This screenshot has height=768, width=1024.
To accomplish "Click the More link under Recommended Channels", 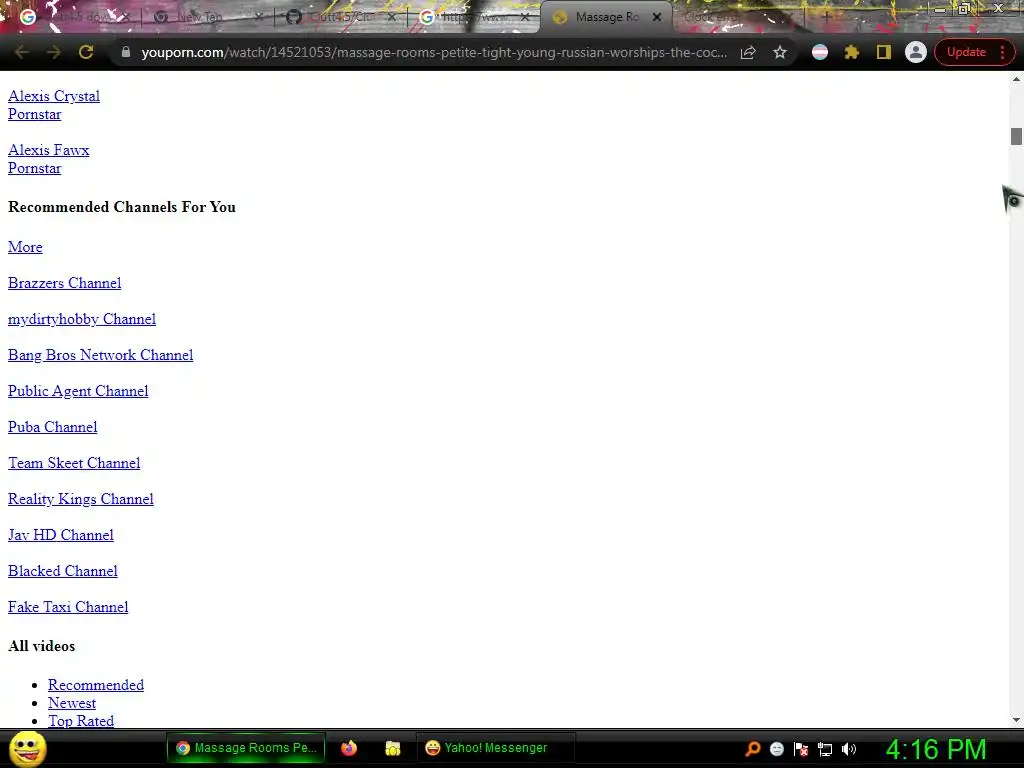I will [x=25, y=247].
